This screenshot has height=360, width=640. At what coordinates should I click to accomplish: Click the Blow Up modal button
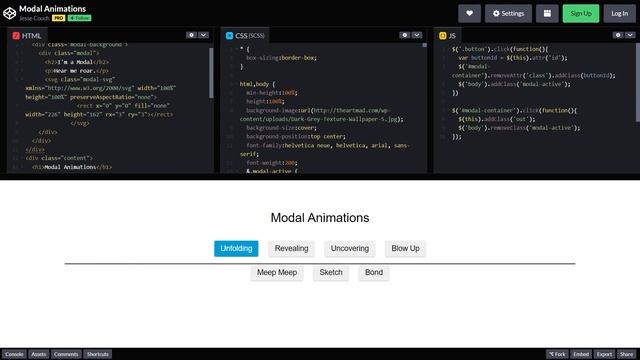click(405, 249)
